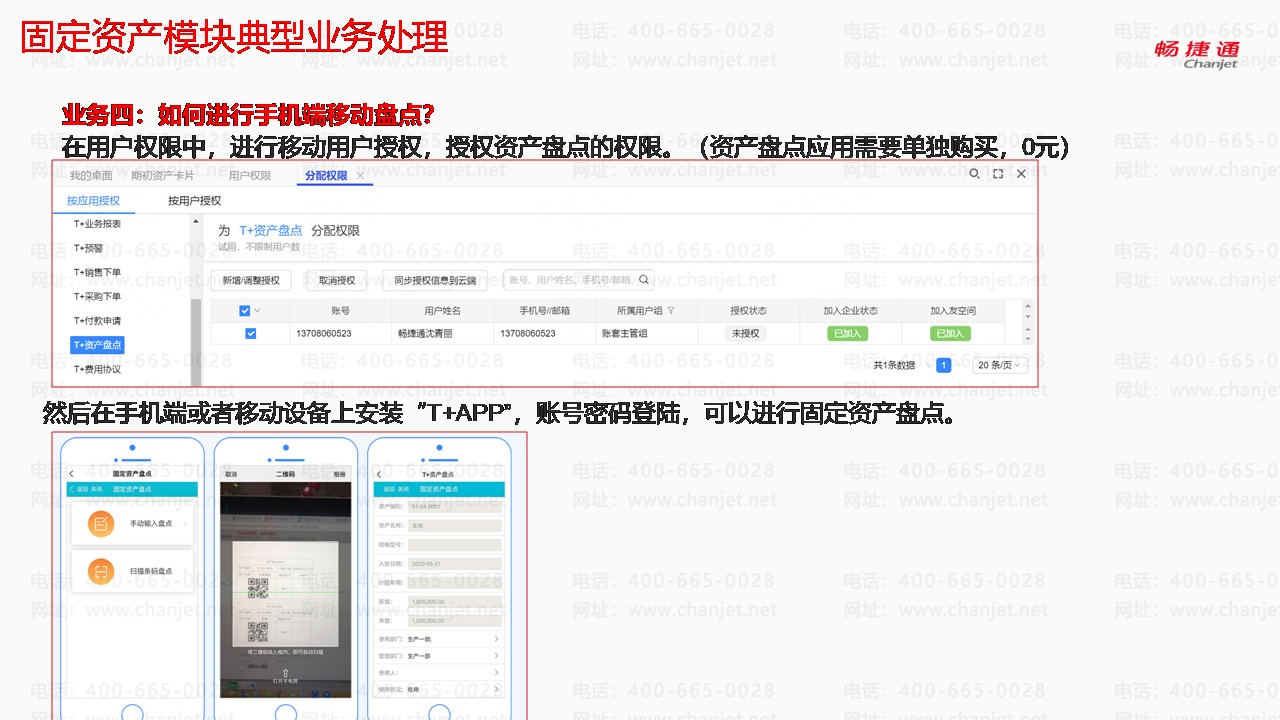The height and width of the screenshot is (720, 1280).
Task: Click the 取消授权 button
Action: [336, 280]
